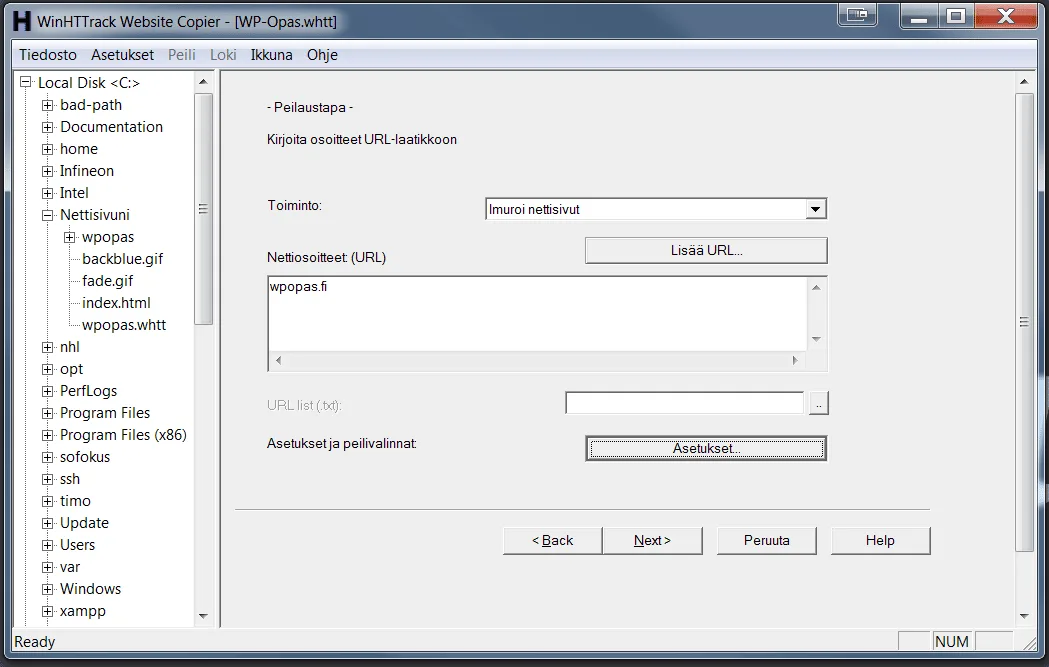The height and width of the screenshot is (667, 1049).
Task: Expand the wpopas subfolder
Action: click(x=70, y=237)
